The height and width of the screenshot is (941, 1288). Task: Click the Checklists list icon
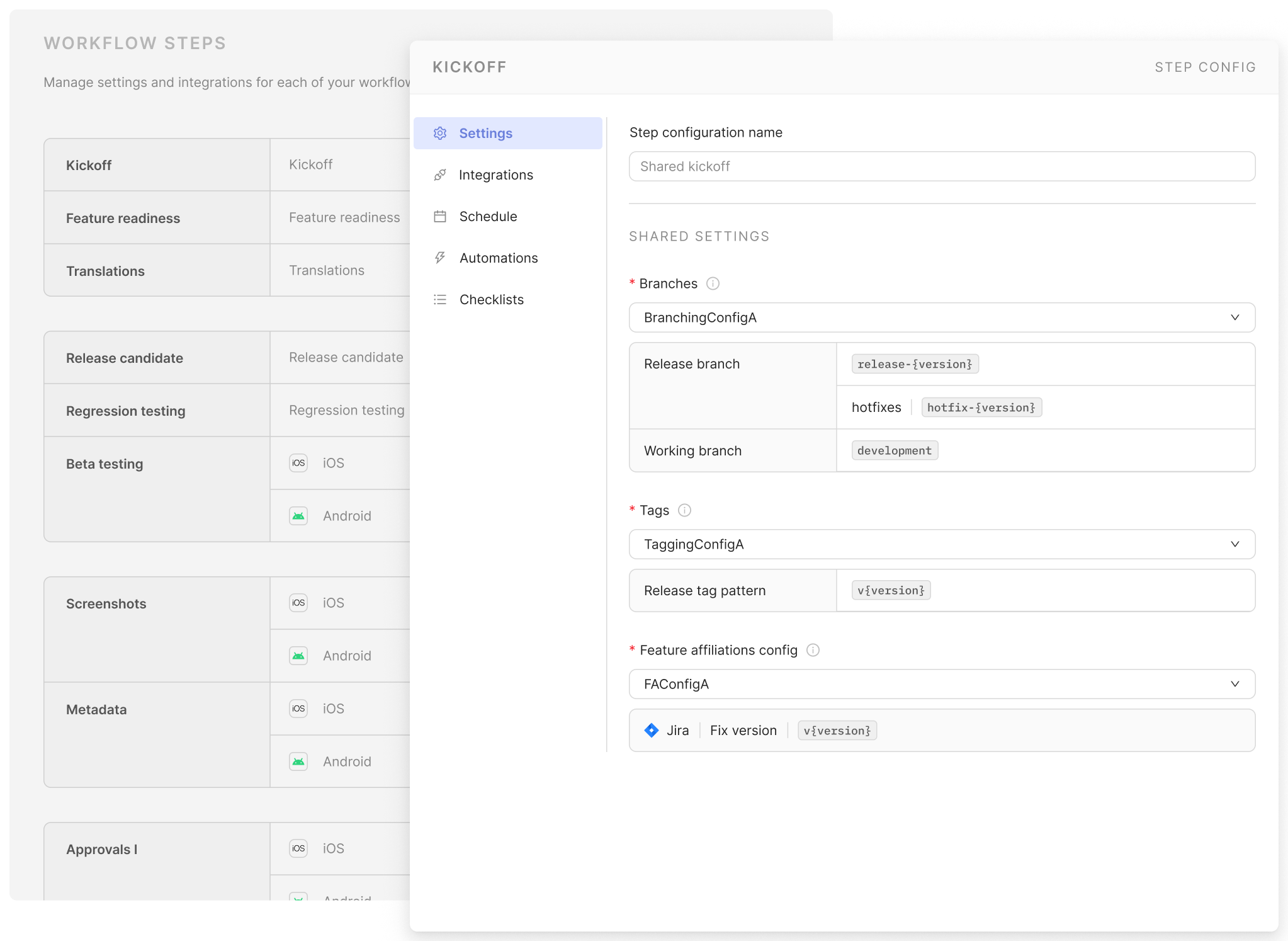point(440,300)
